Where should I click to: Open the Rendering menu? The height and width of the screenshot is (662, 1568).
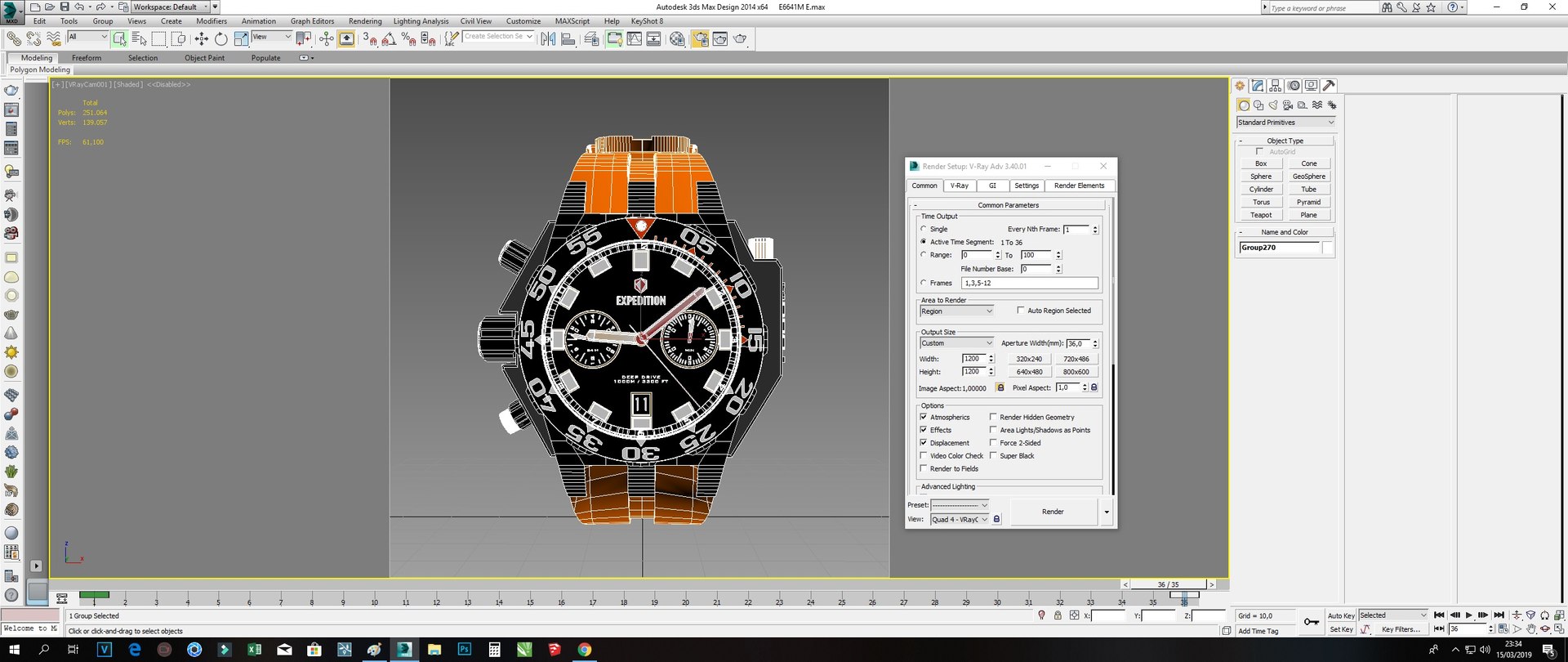point(365,21)
